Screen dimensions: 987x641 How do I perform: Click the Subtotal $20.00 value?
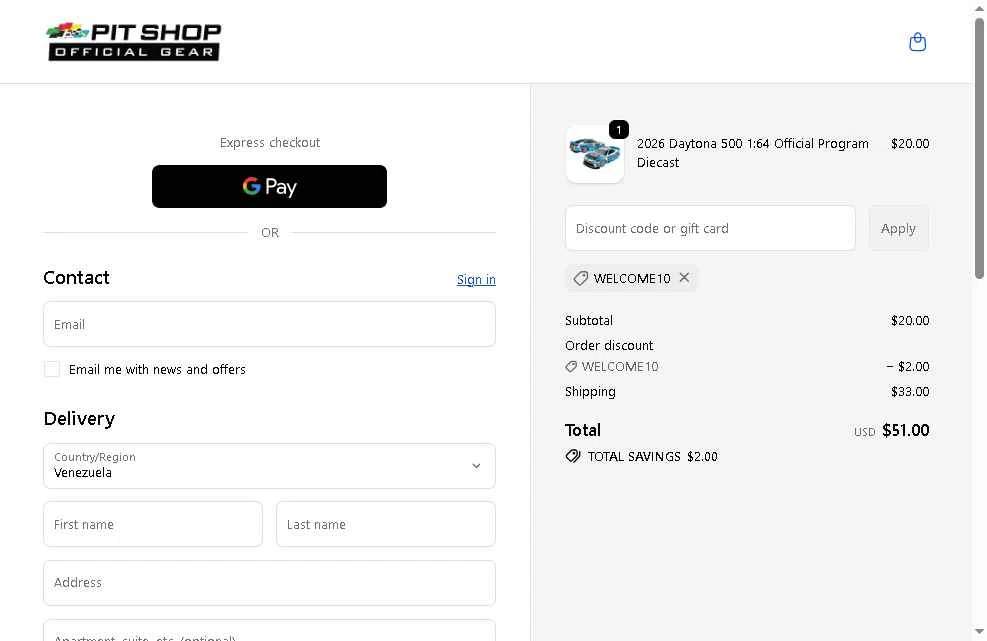(x=910, y=320)
